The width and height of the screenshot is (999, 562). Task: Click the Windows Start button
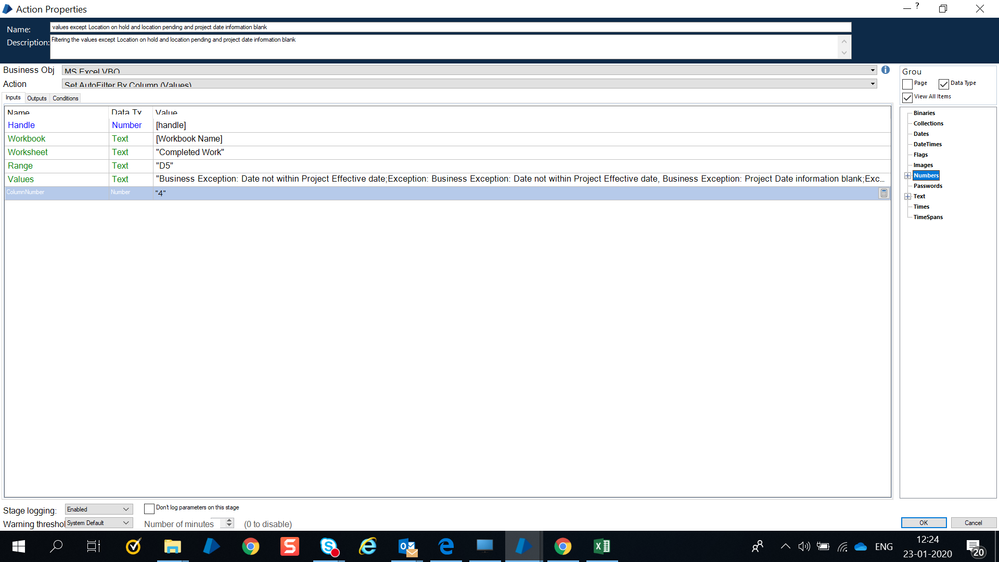coord(18,547)
